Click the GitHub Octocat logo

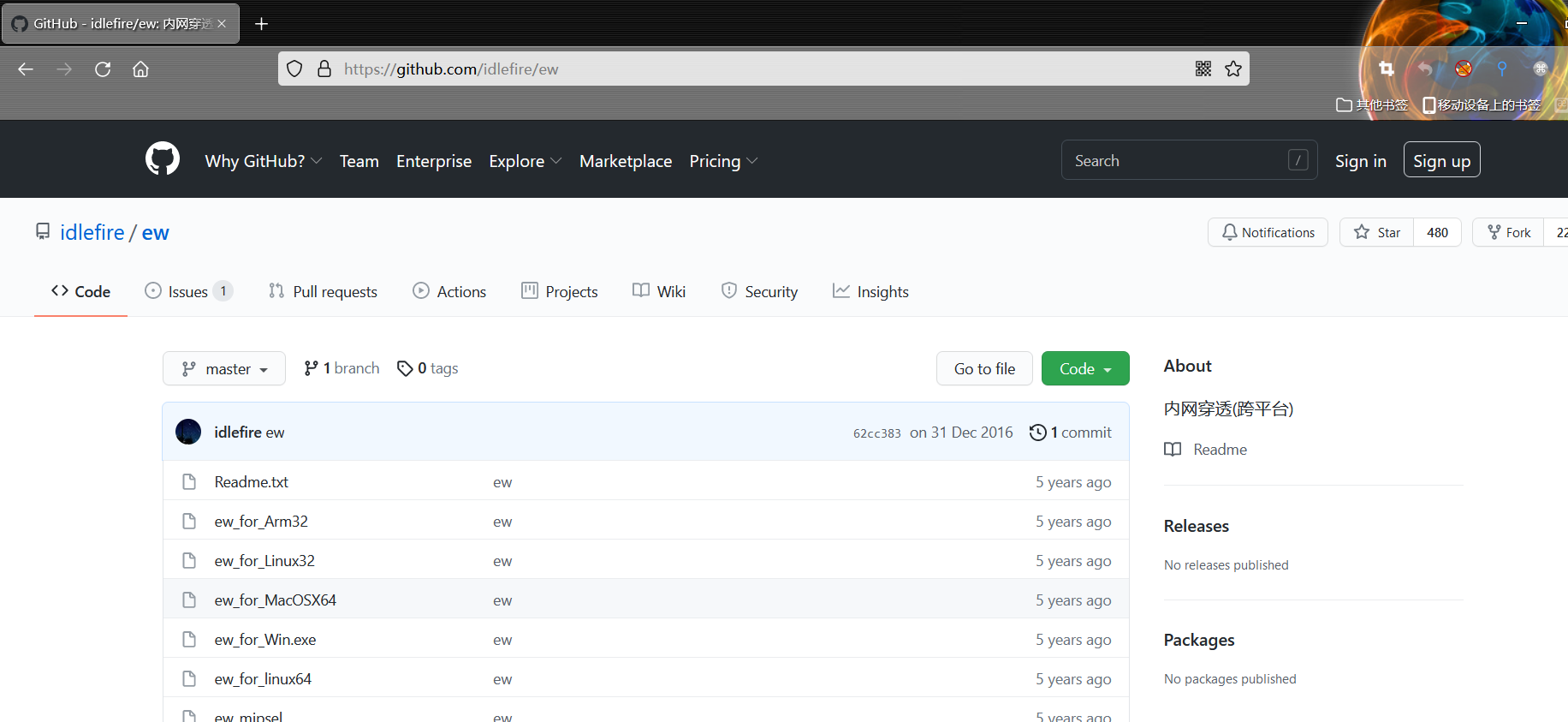[x=163, y=159]
